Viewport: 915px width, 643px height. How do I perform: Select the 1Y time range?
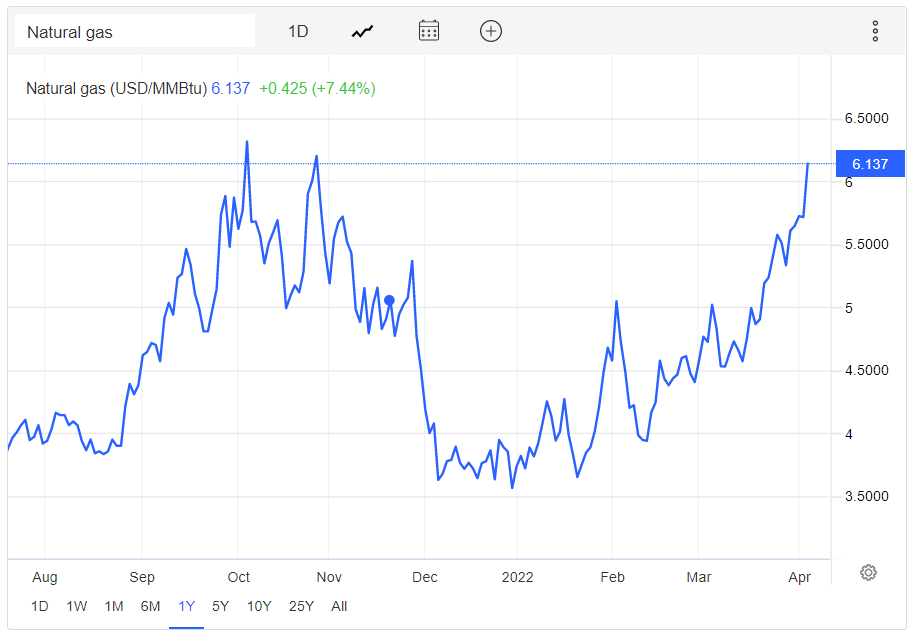[186, 606]
